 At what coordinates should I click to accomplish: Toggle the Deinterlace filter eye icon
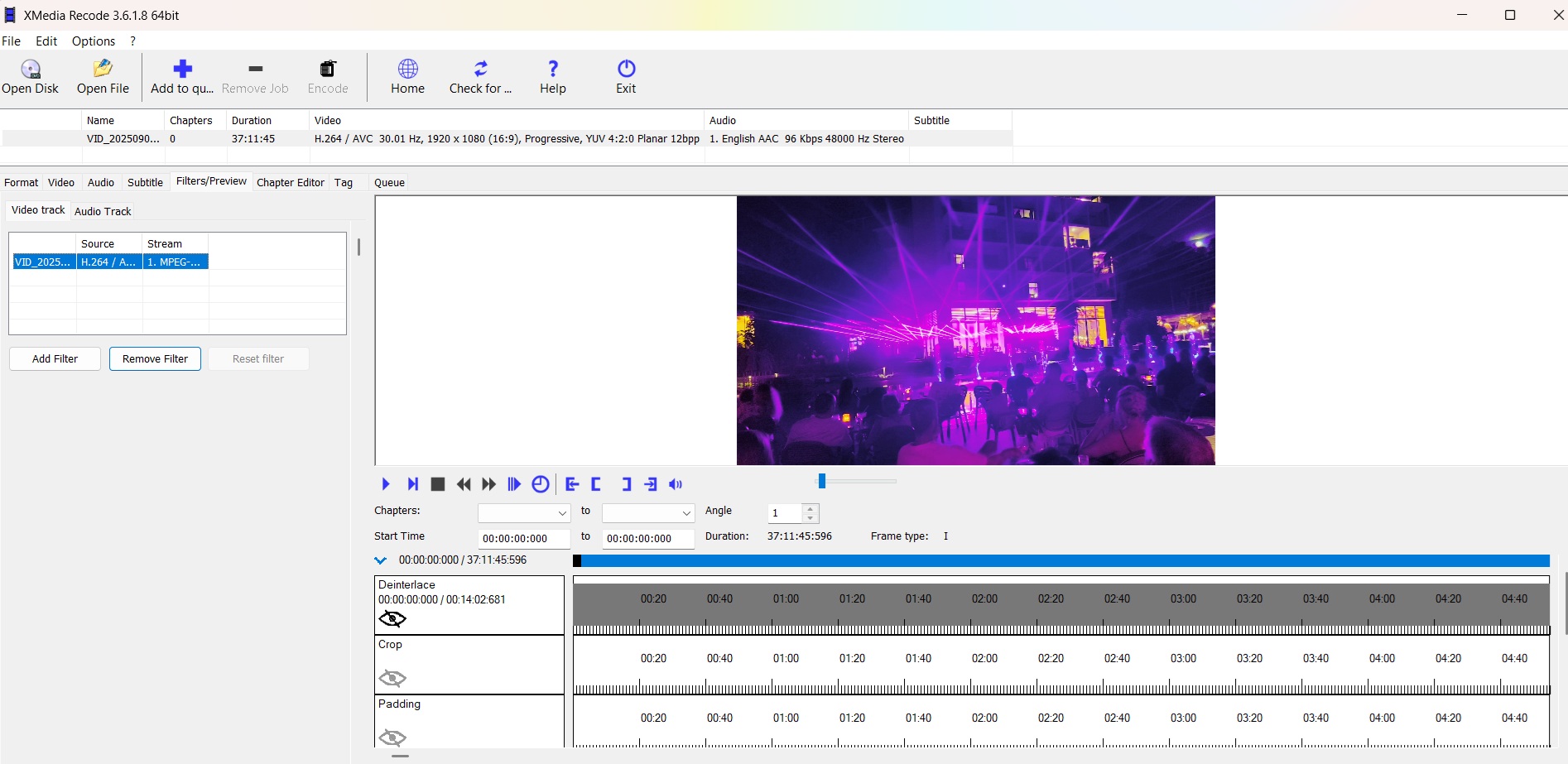[392, 619]
